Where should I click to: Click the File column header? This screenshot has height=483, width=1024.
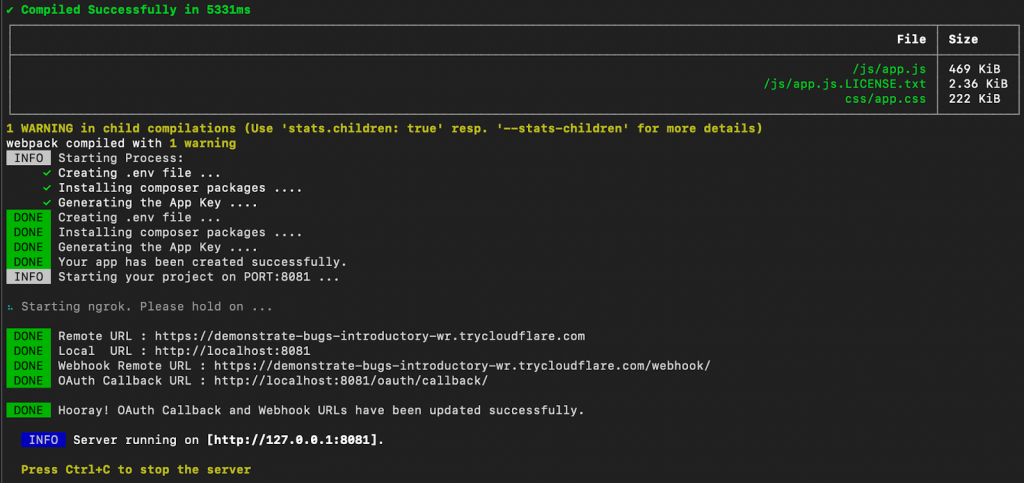(x=912, y=41)
